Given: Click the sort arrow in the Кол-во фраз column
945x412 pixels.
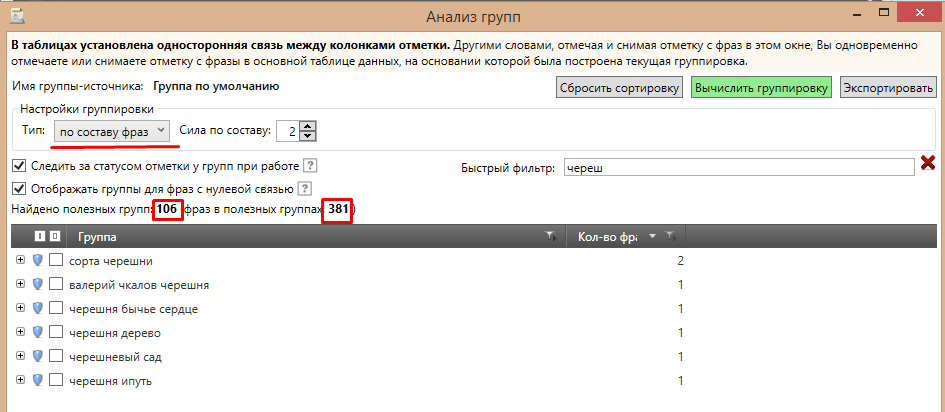Looking at the screenshot, I should pyautogui.click(x=651, y=237).
